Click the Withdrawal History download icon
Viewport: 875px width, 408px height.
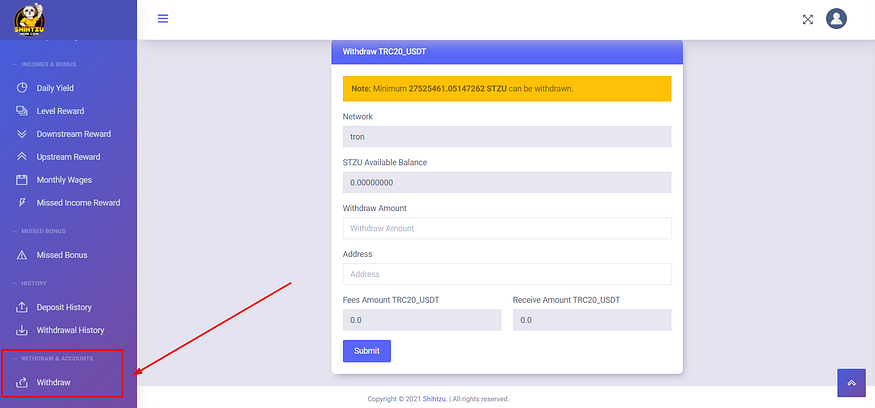[x=22, y=330]
